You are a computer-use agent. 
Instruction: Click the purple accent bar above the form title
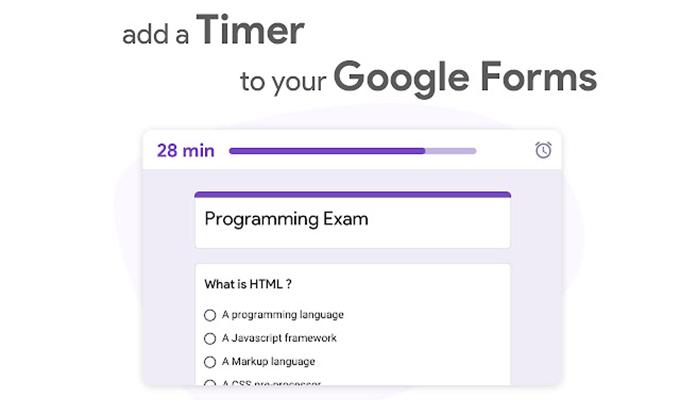coord(353,194)
